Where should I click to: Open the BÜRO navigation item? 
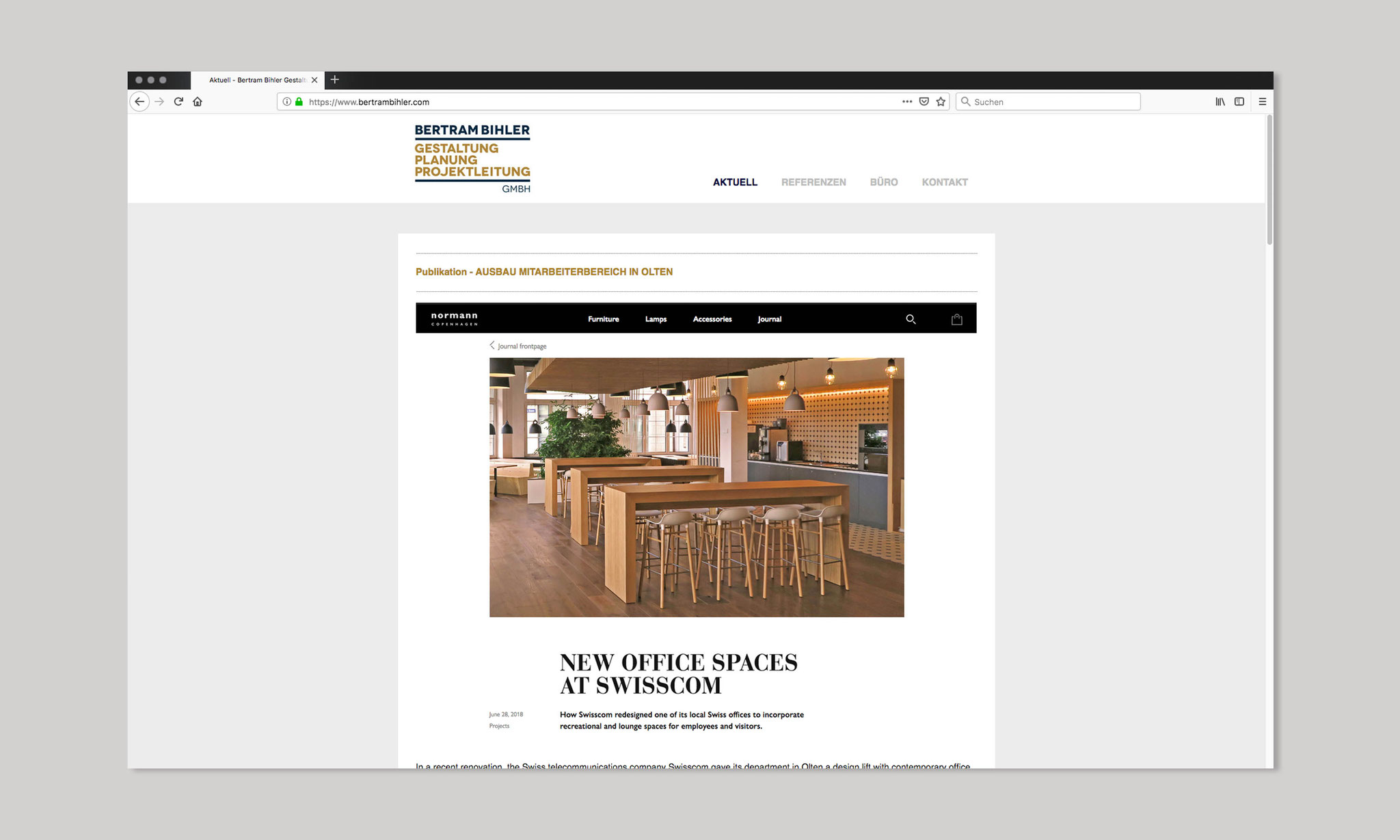(x=884, y=182)
